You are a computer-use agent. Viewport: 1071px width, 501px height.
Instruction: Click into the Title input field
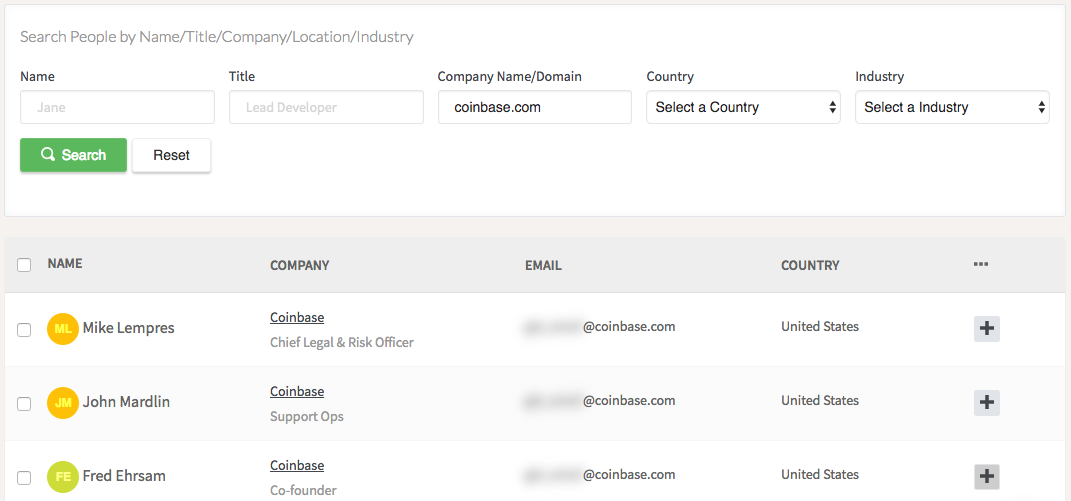click(x=326, y=107)
